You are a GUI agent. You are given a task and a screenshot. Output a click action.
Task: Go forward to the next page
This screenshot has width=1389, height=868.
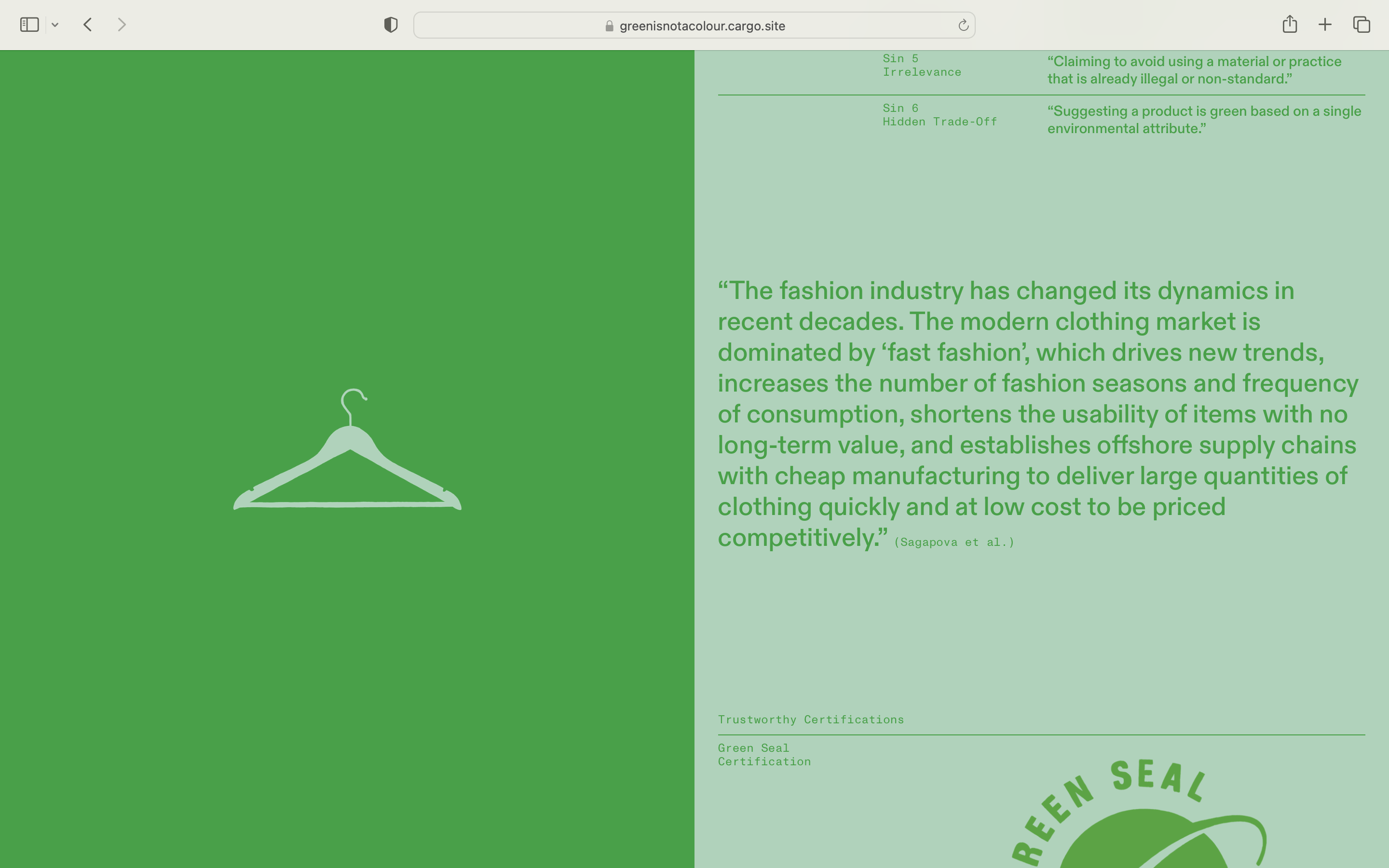(122, 25)
